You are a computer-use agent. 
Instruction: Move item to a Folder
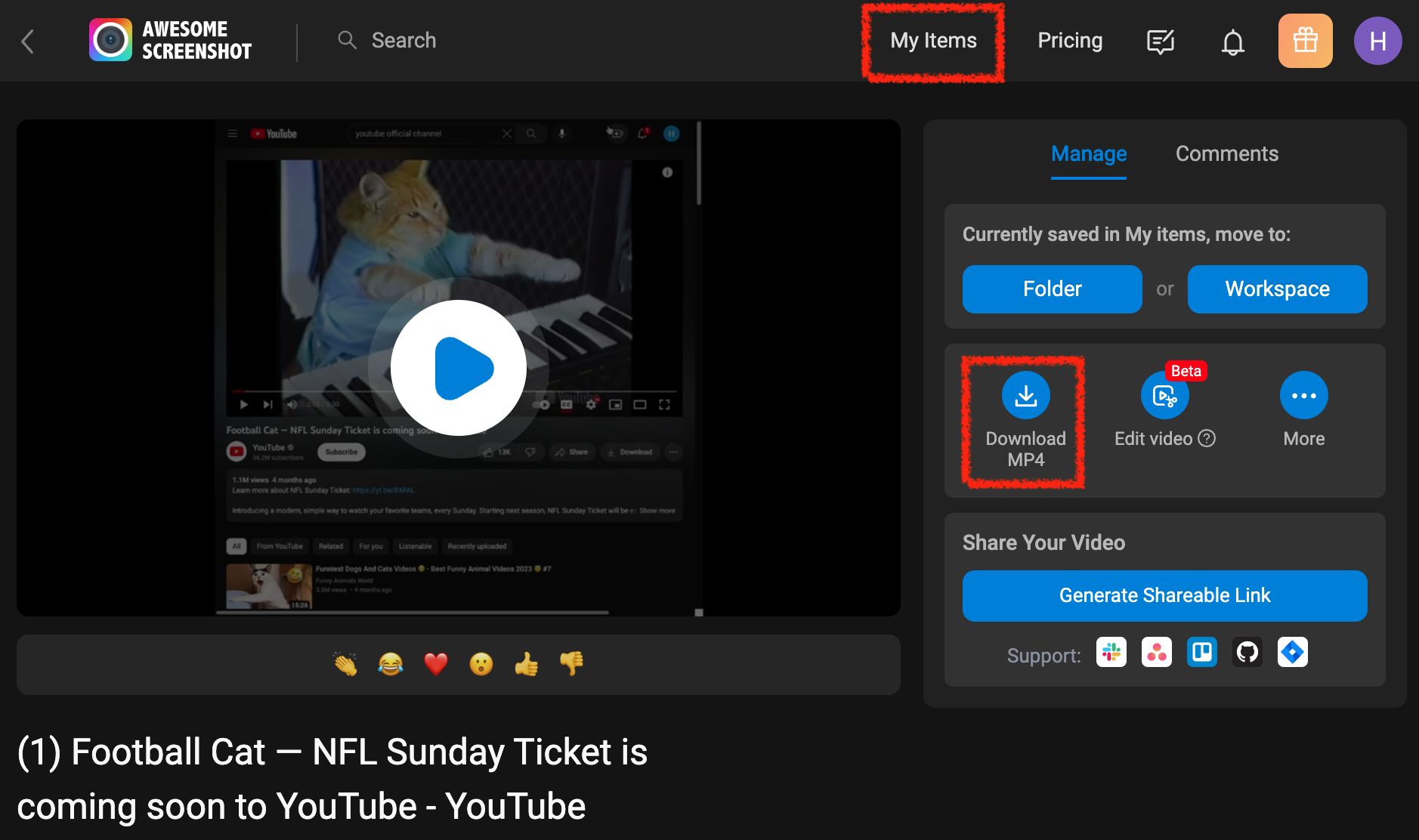(x=1052, y=289)
